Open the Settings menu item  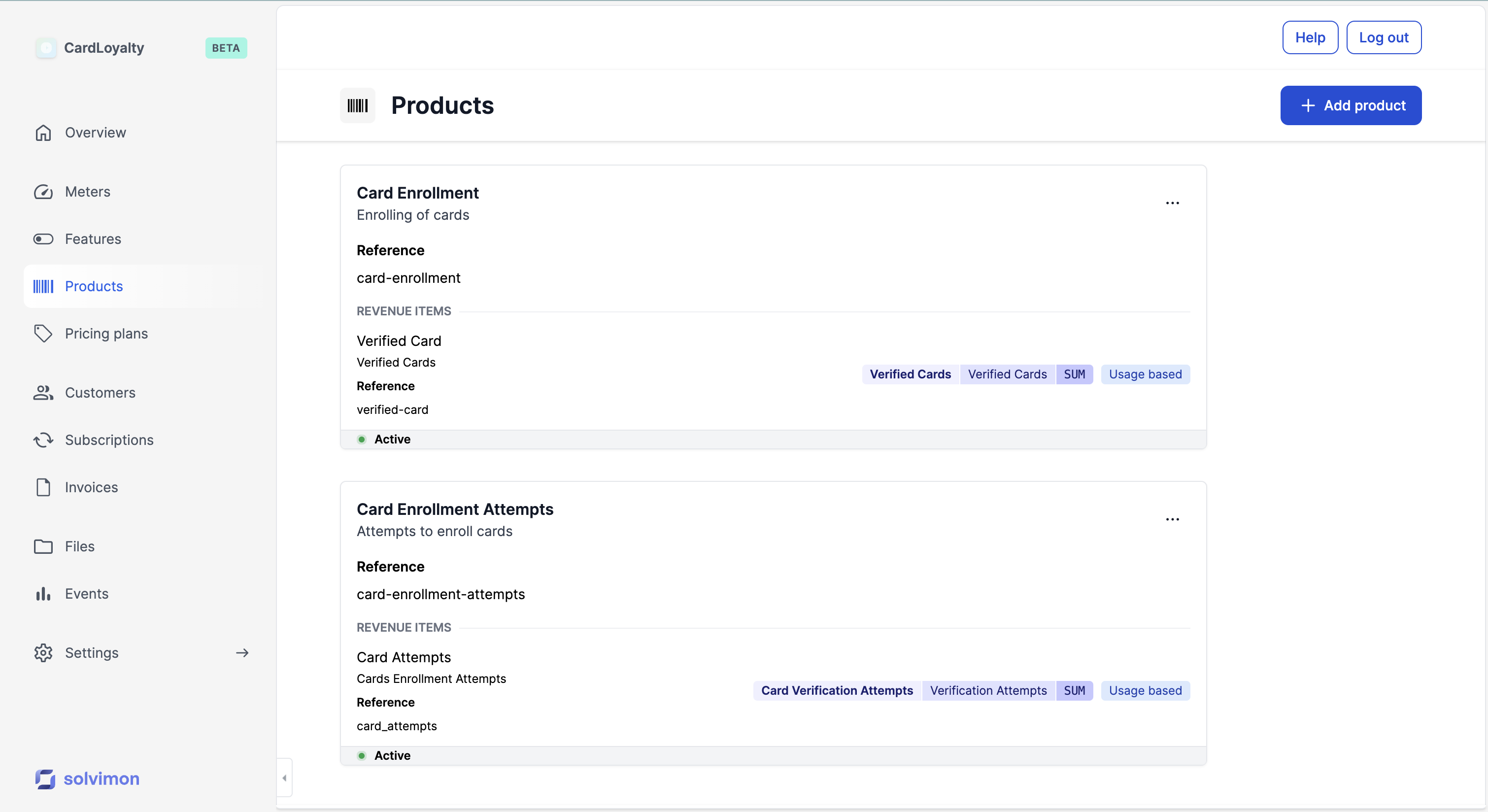91,652
